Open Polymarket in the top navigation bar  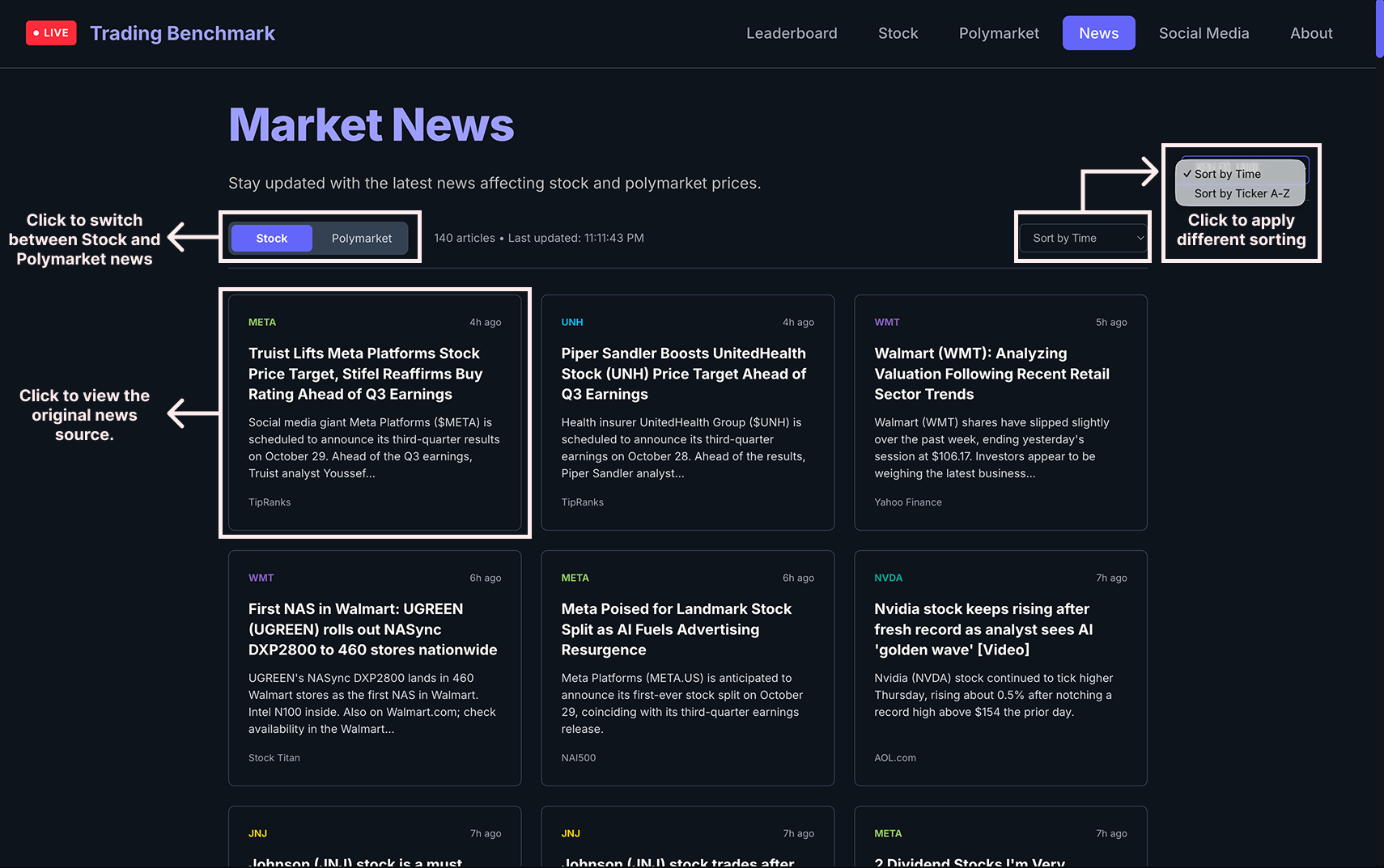(x=999, y=33)
